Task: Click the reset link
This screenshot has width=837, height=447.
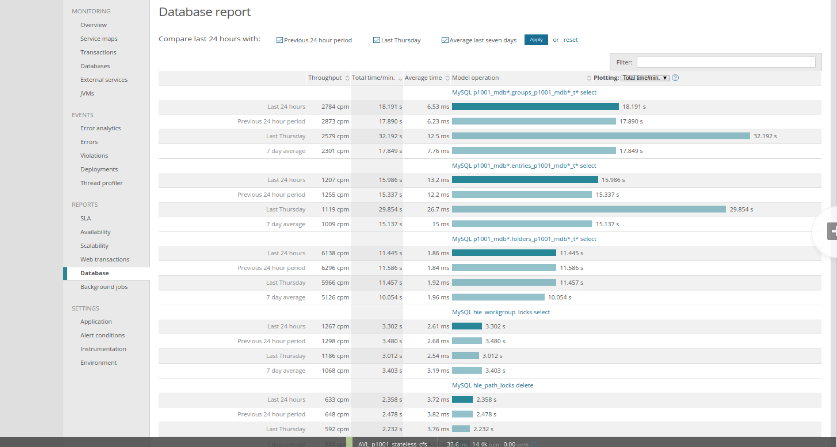Action: tap(570, 40)
